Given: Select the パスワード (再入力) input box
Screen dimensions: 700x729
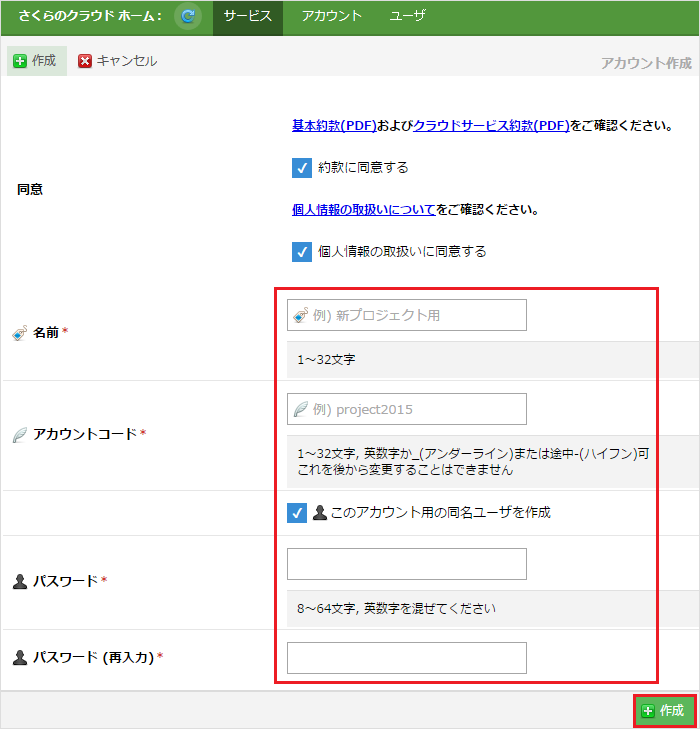Looking at the screenshot, I should click(x=406, y=658).
